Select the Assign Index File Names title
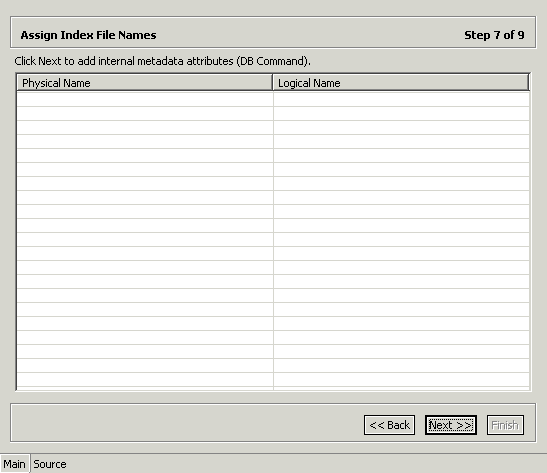This screenshot has height=473, width=547. click(88, 35)
